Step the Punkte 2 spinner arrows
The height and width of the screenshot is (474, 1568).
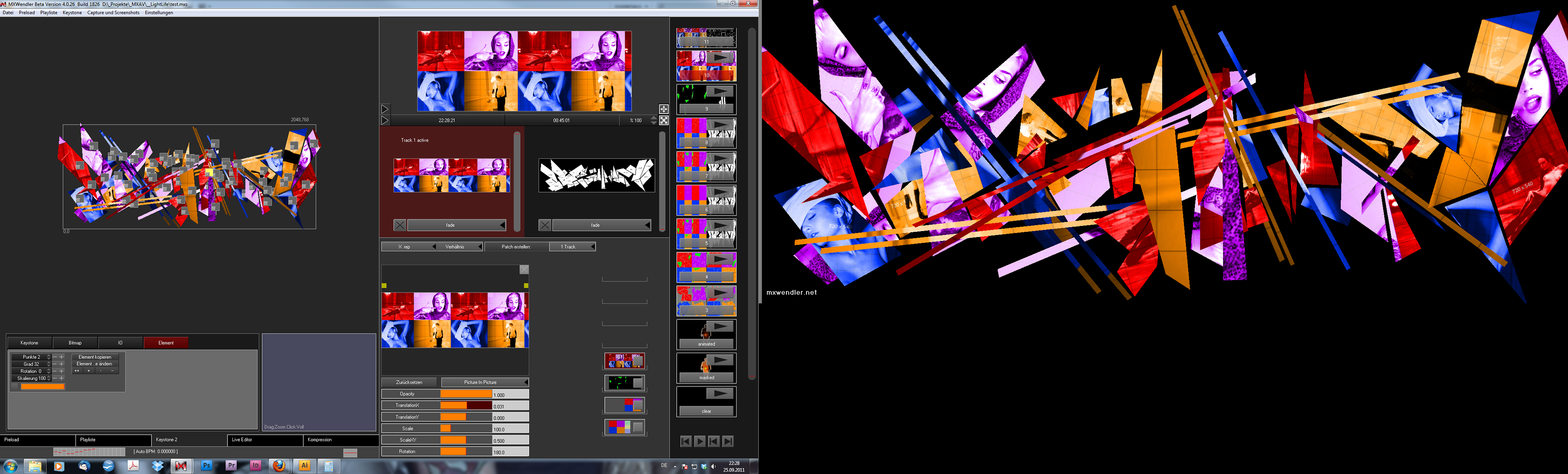[x=49, y=357]
